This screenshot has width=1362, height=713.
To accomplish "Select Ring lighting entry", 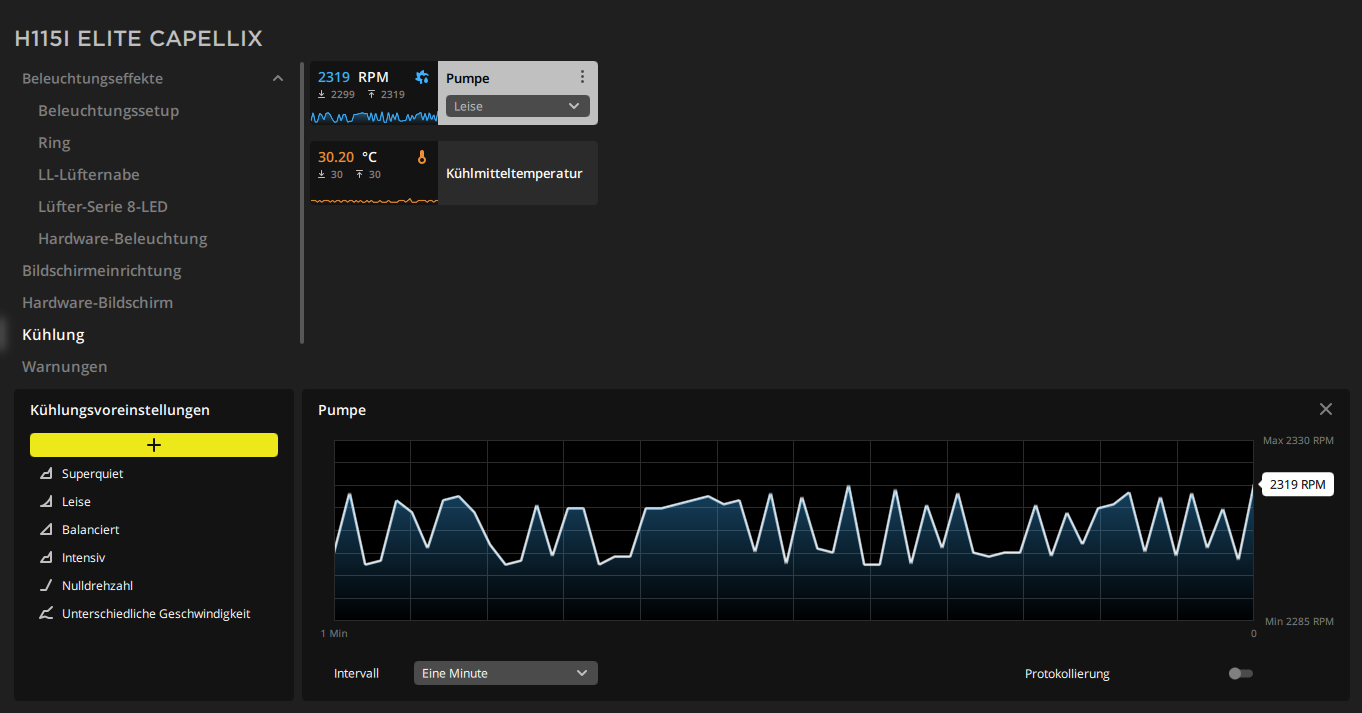I will coord(54,143).
